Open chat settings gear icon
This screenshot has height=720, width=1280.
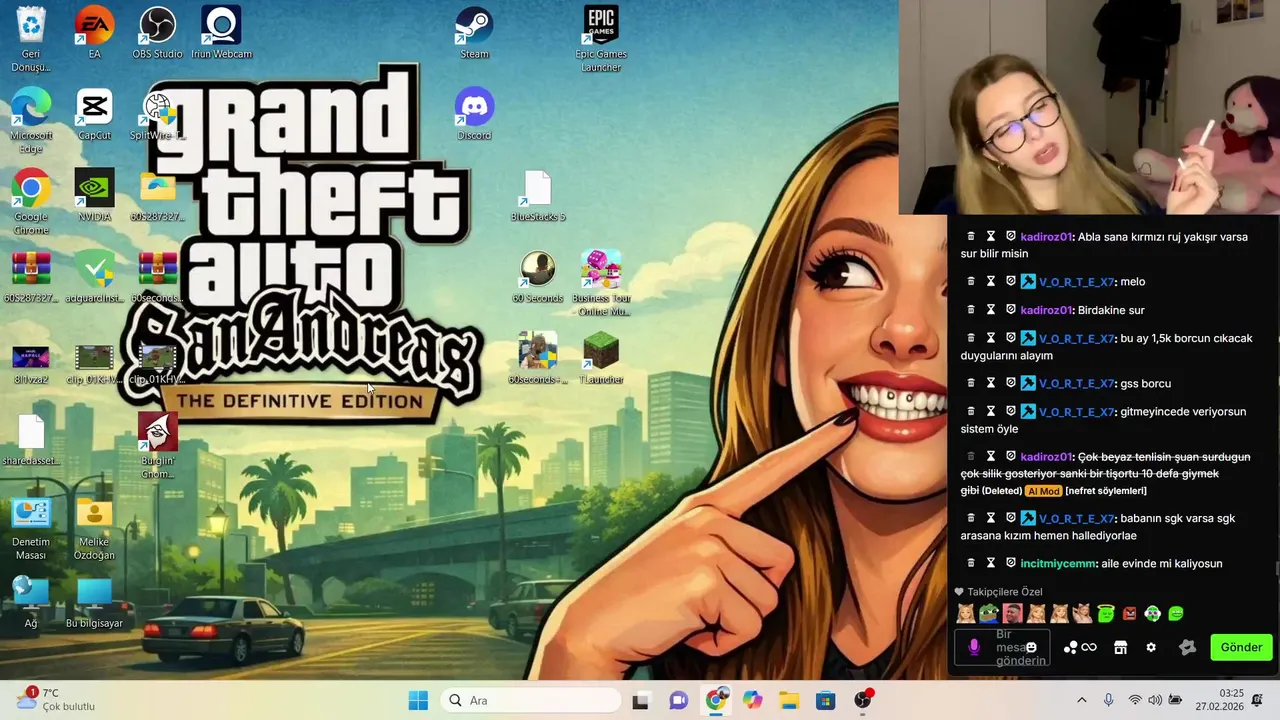pyautogui.click(x=1151, y=647)
